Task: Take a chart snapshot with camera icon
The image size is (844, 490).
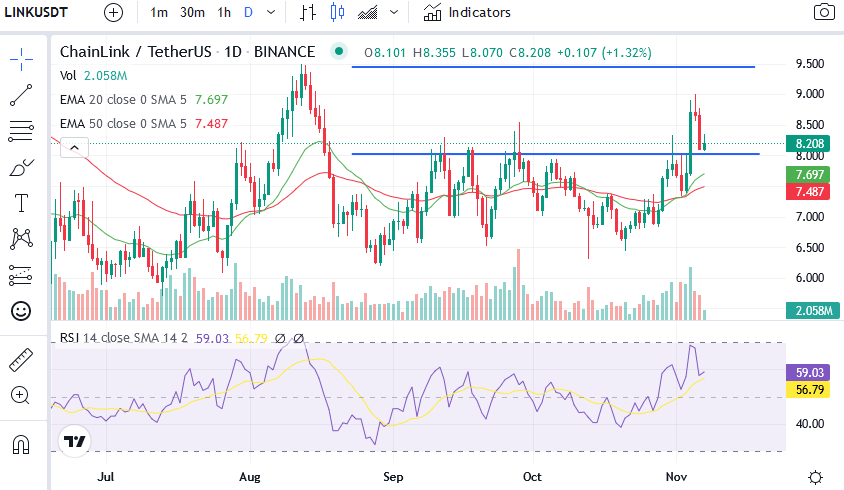Action: tap(824, 12)
